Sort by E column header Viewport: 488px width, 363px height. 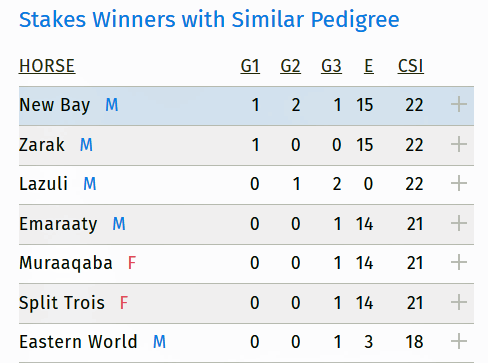click(x=368, y=66)
